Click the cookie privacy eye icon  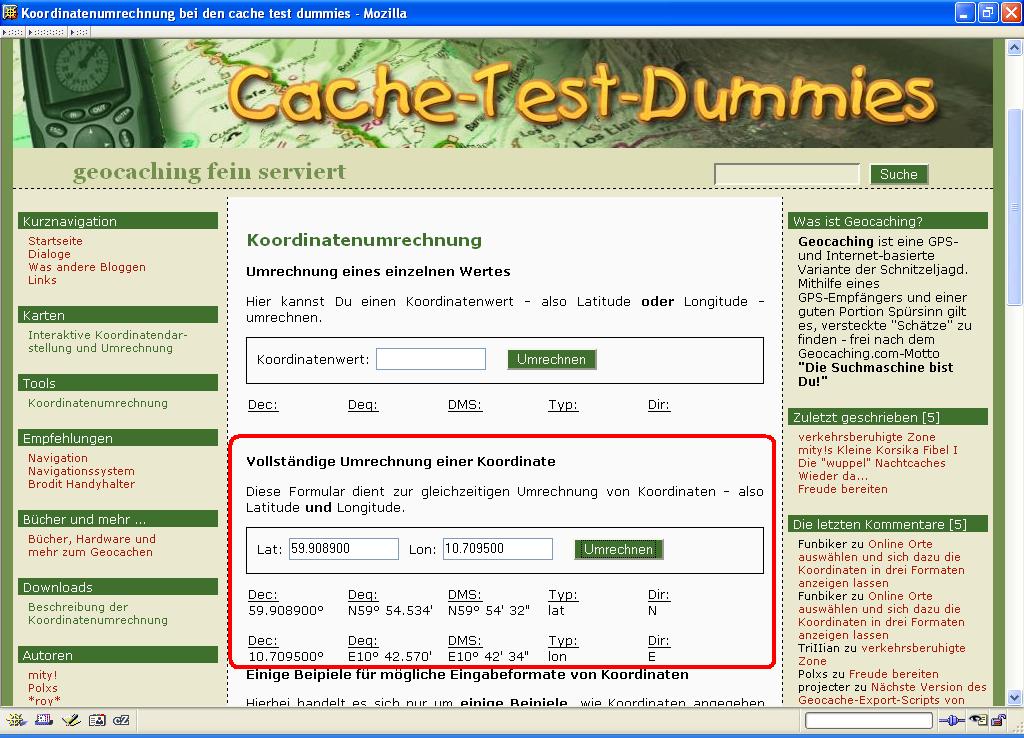pyautogui.click(x=978, y=720)
